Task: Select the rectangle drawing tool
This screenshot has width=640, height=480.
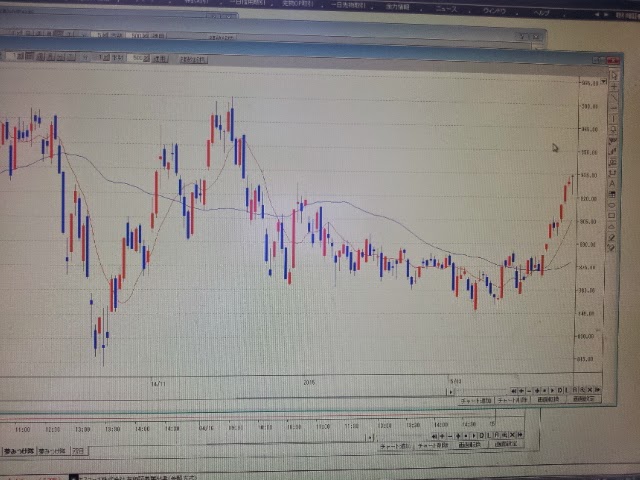Action: click(611, 216)
